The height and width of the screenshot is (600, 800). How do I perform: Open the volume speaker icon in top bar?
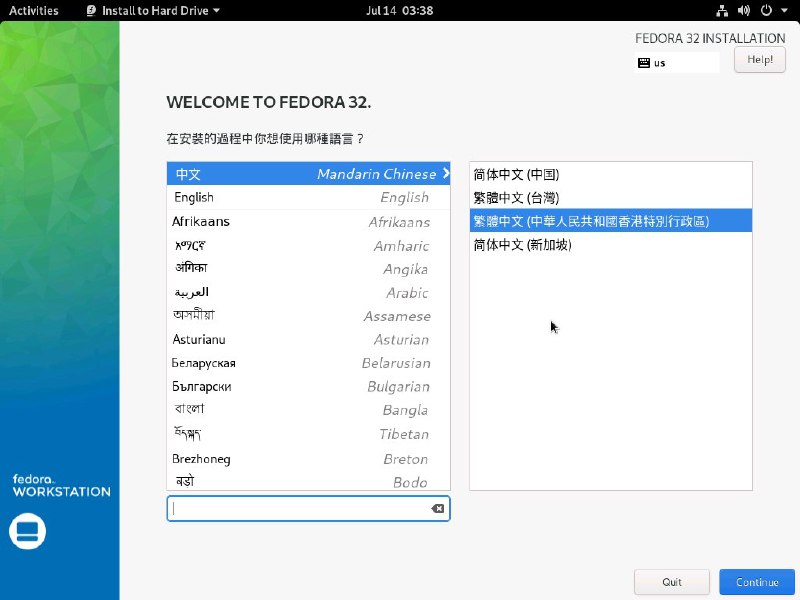point(744,11)
